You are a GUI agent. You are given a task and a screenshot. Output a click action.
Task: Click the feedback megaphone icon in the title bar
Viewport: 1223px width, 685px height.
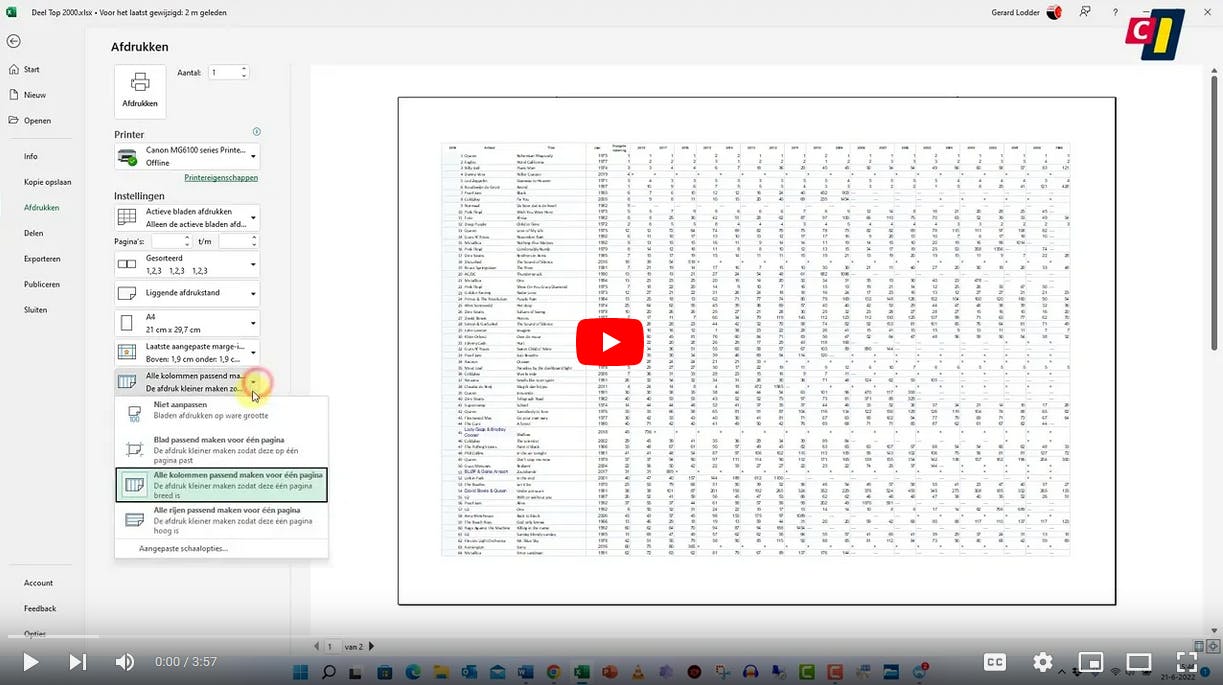[1085, 12]
